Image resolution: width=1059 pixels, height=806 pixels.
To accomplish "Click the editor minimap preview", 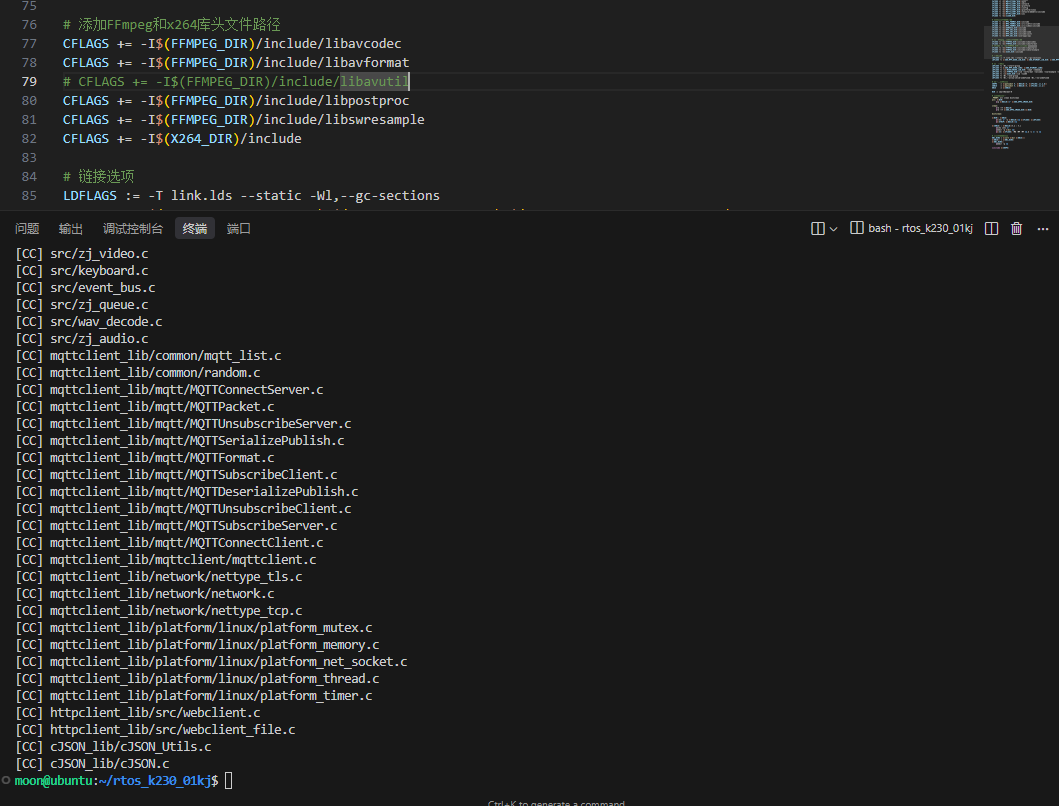I will (1021, 74).
